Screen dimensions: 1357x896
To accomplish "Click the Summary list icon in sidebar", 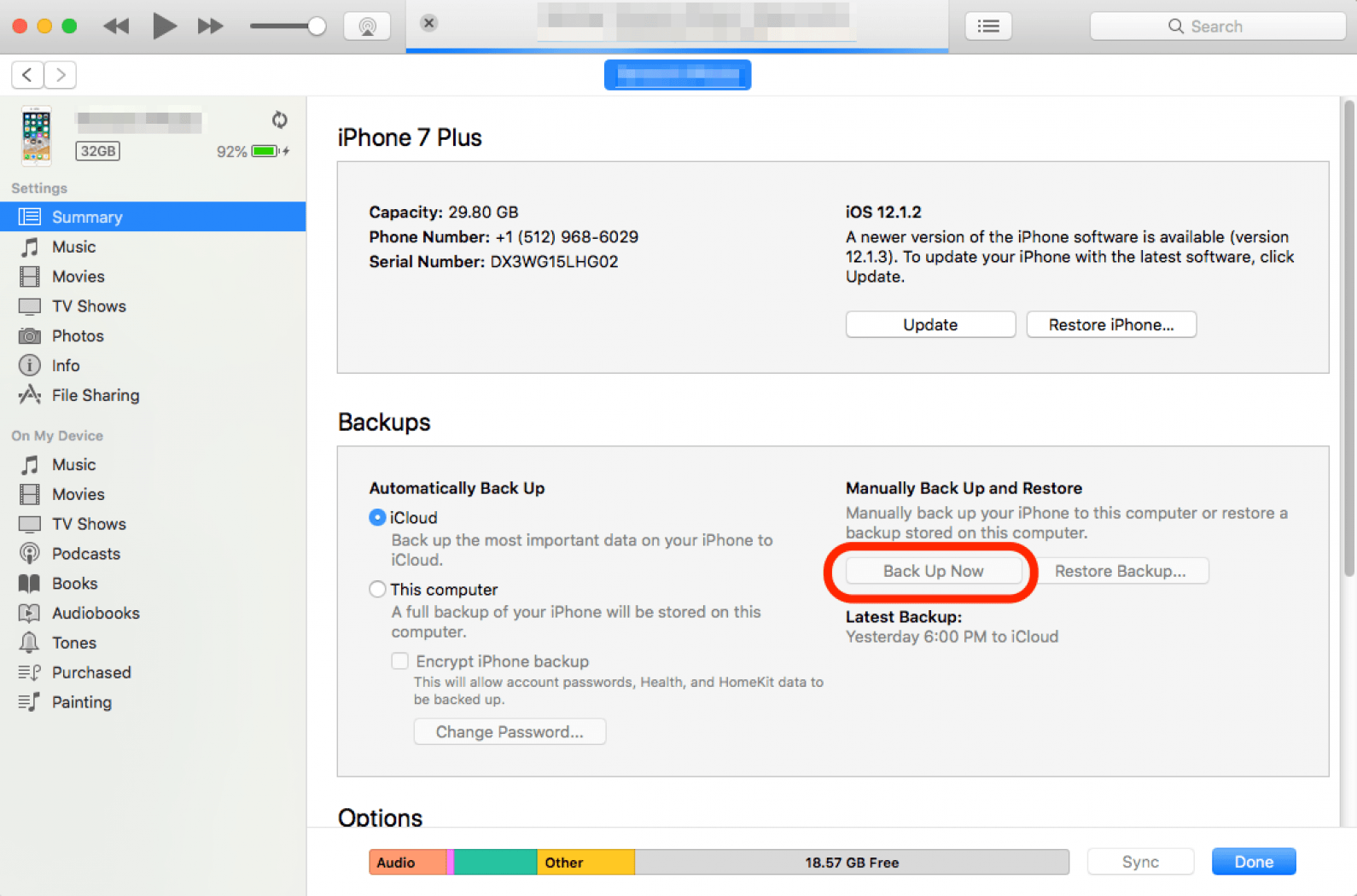I will pyautogui.click(x=30, y=217).
